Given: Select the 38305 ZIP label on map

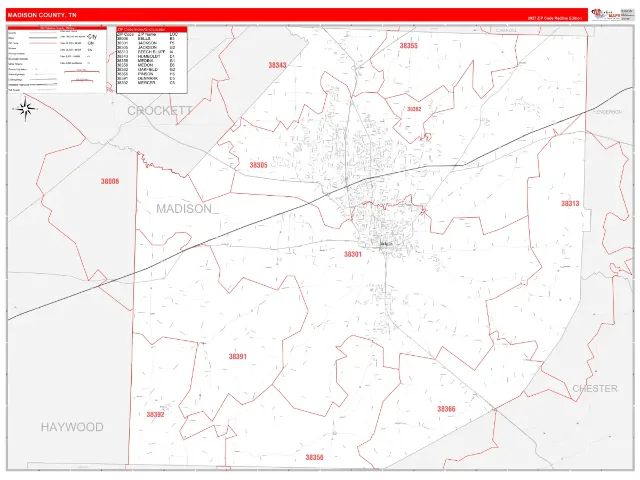Looking at the screenshot, I should click(258, 165).
